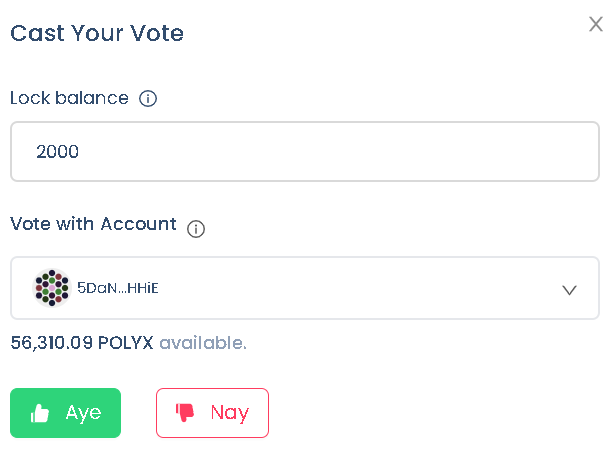Click the Lock balance label

click(69, 98)
